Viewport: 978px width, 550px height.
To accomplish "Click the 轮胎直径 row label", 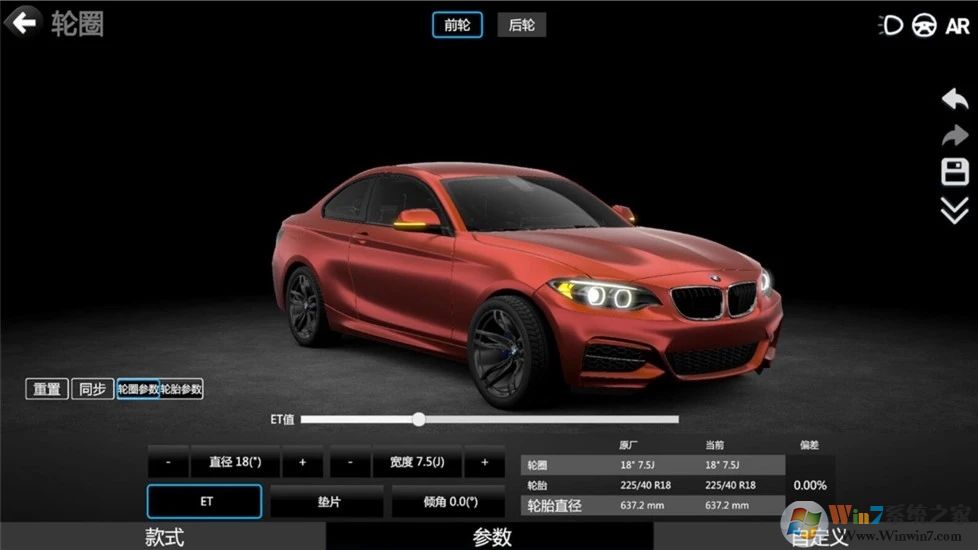I will pos(554,506).
